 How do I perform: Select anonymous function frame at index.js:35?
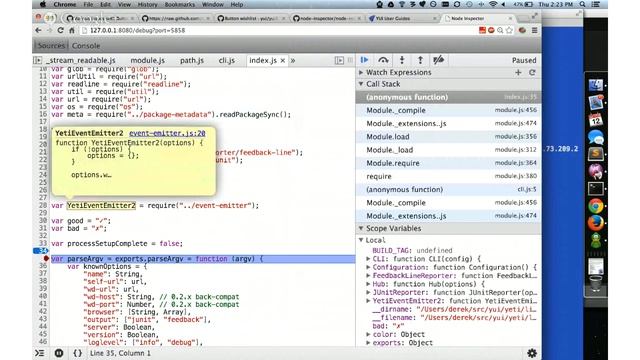click(x=449, y=97)
